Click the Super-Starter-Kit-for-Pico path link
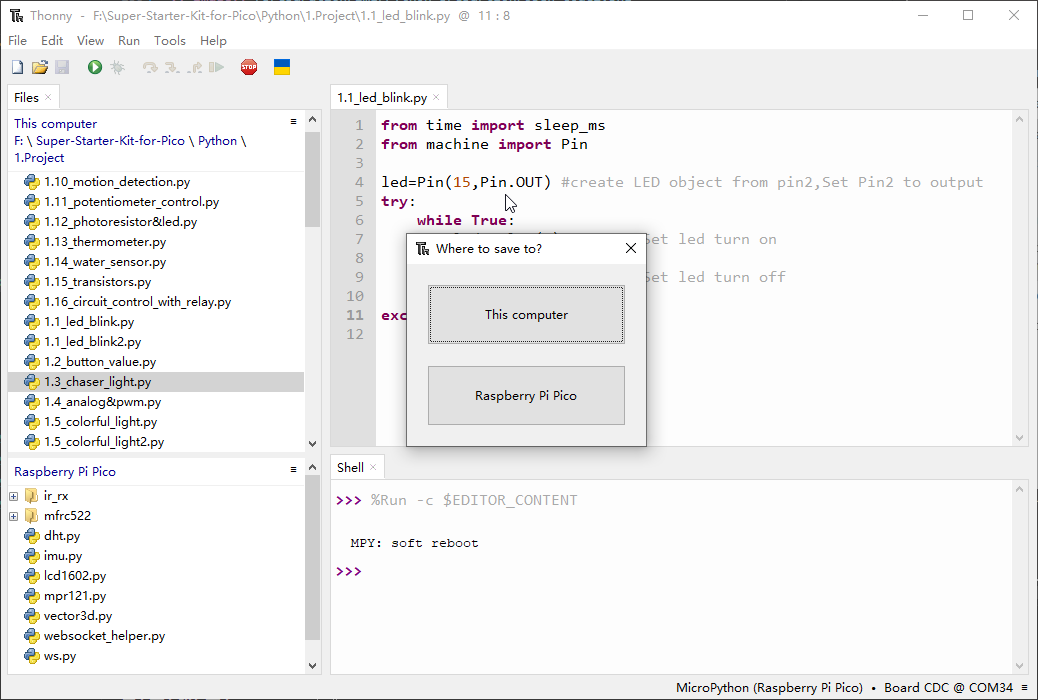Viewport: 1038px width, 700px height. [110, 140]
